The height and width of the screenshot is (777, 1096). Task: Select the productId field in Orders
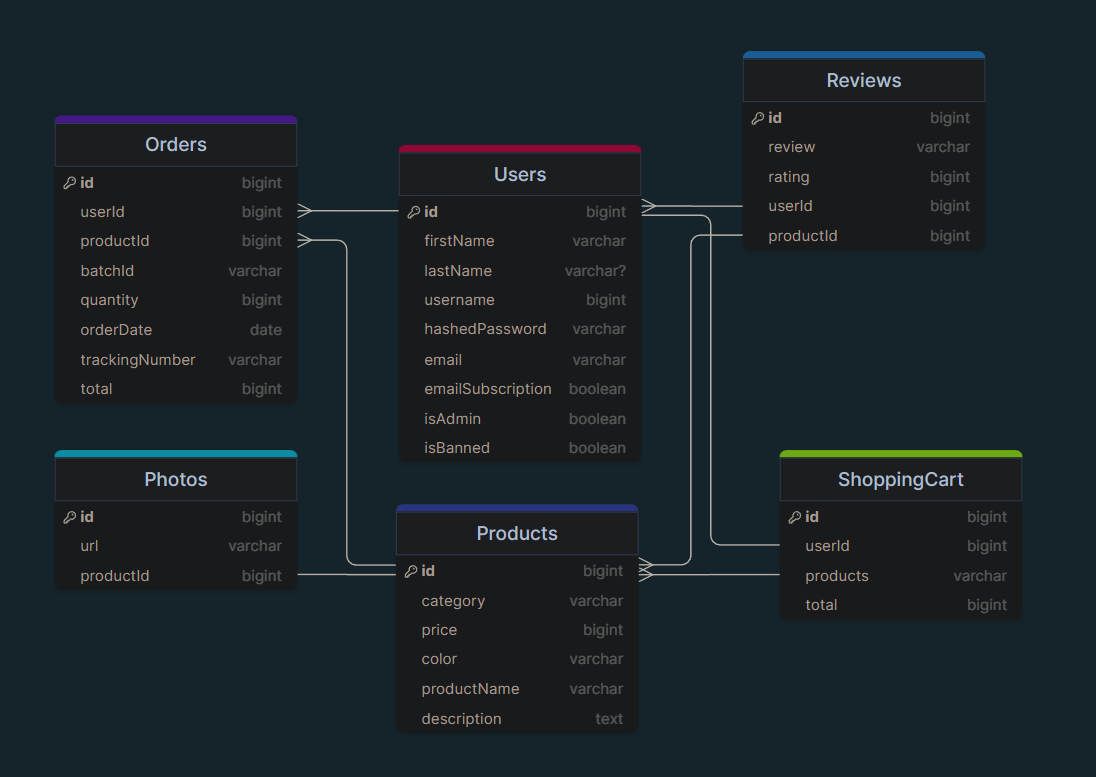point(176,241)
